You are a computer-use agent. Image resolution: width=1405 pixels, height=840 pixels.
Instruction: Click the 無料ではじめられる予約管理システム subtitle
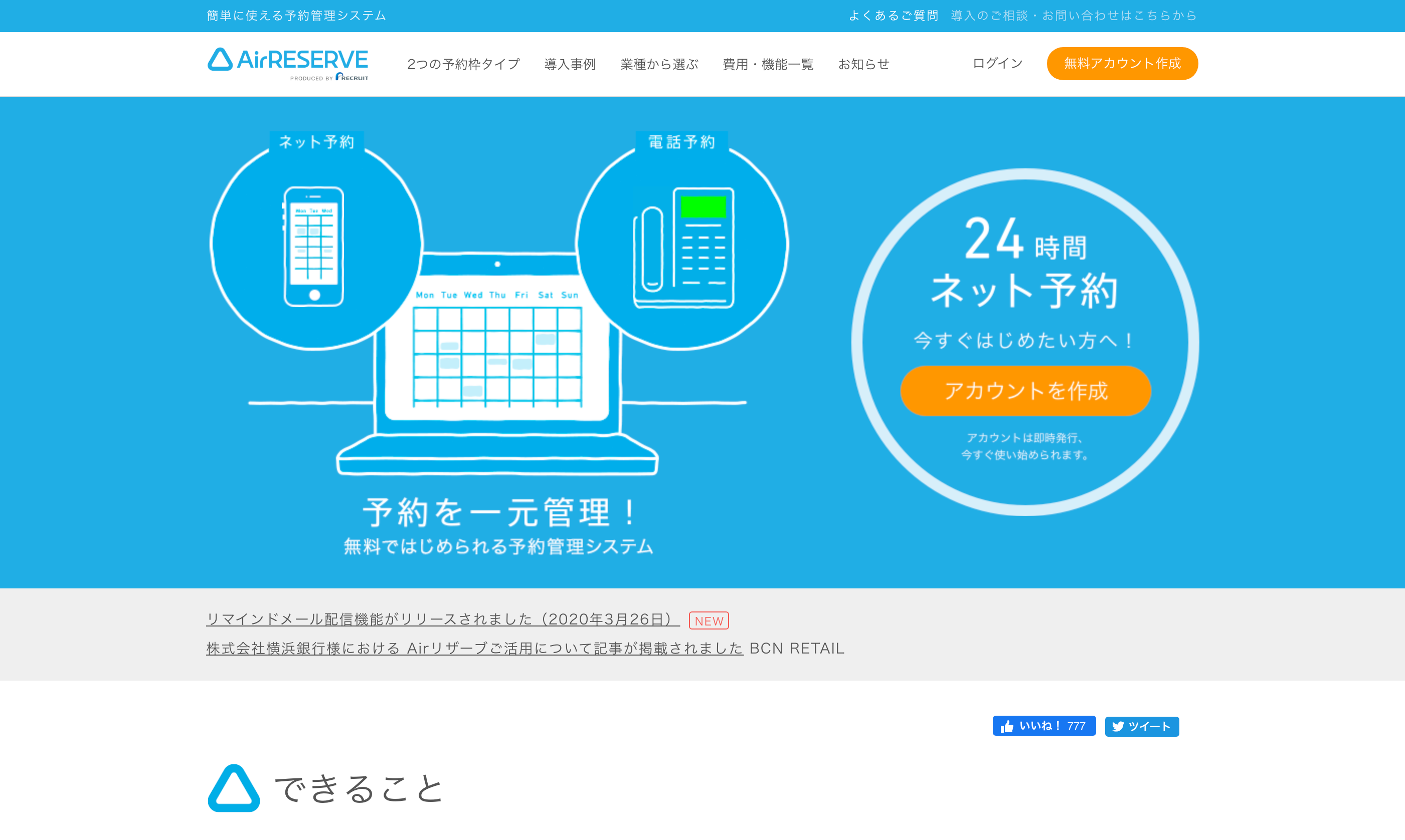(x=498, y=546)
